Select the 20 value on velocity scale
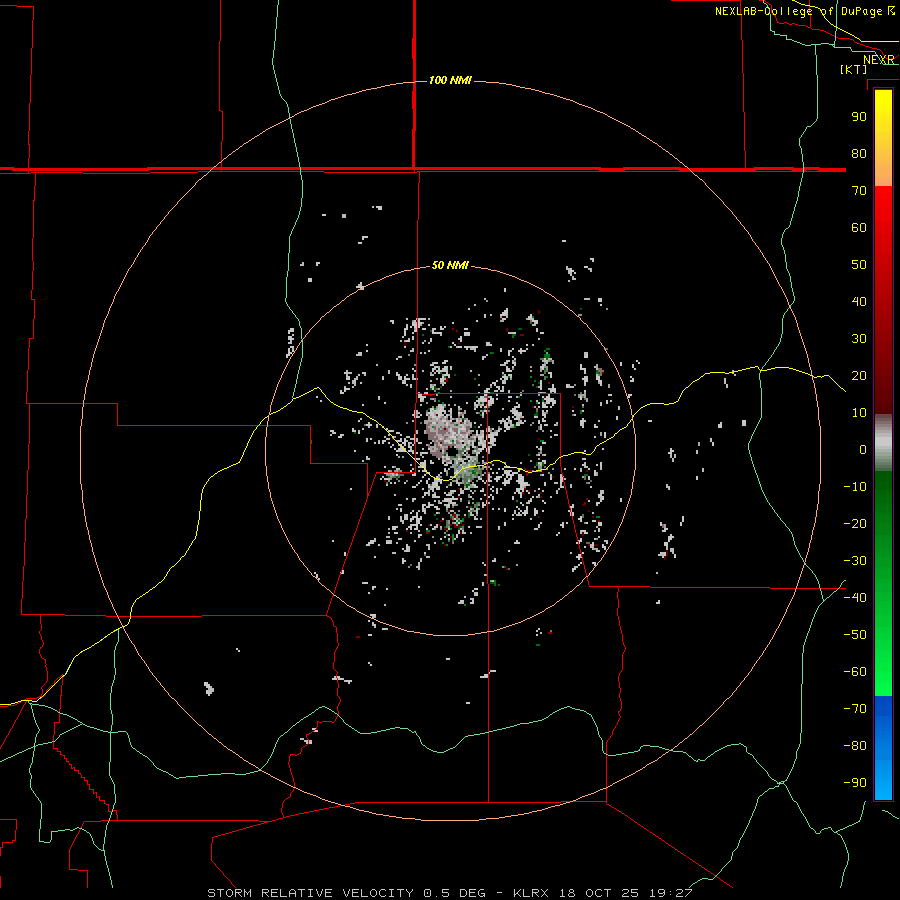 coord(859,375)
